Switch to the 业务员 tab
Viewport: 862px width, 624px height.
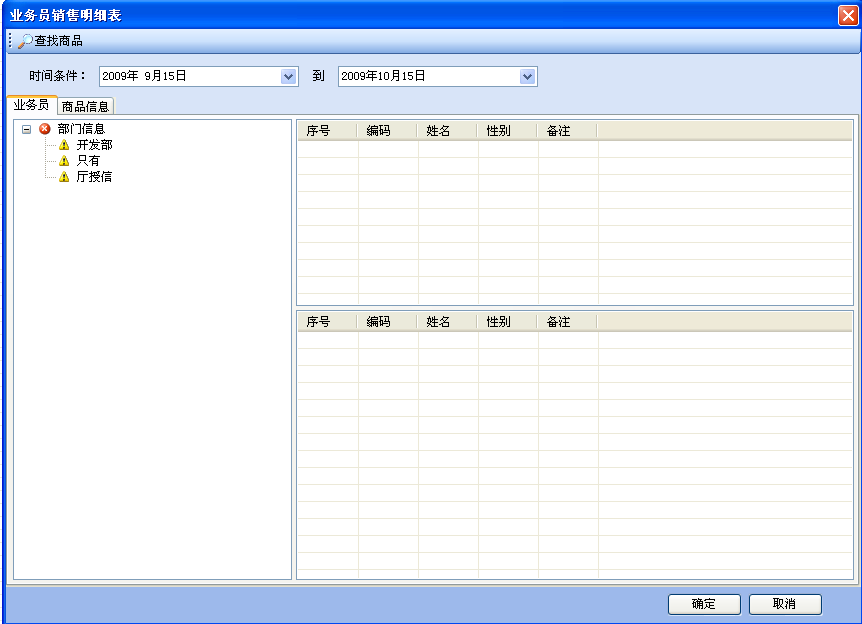(31, 105)
